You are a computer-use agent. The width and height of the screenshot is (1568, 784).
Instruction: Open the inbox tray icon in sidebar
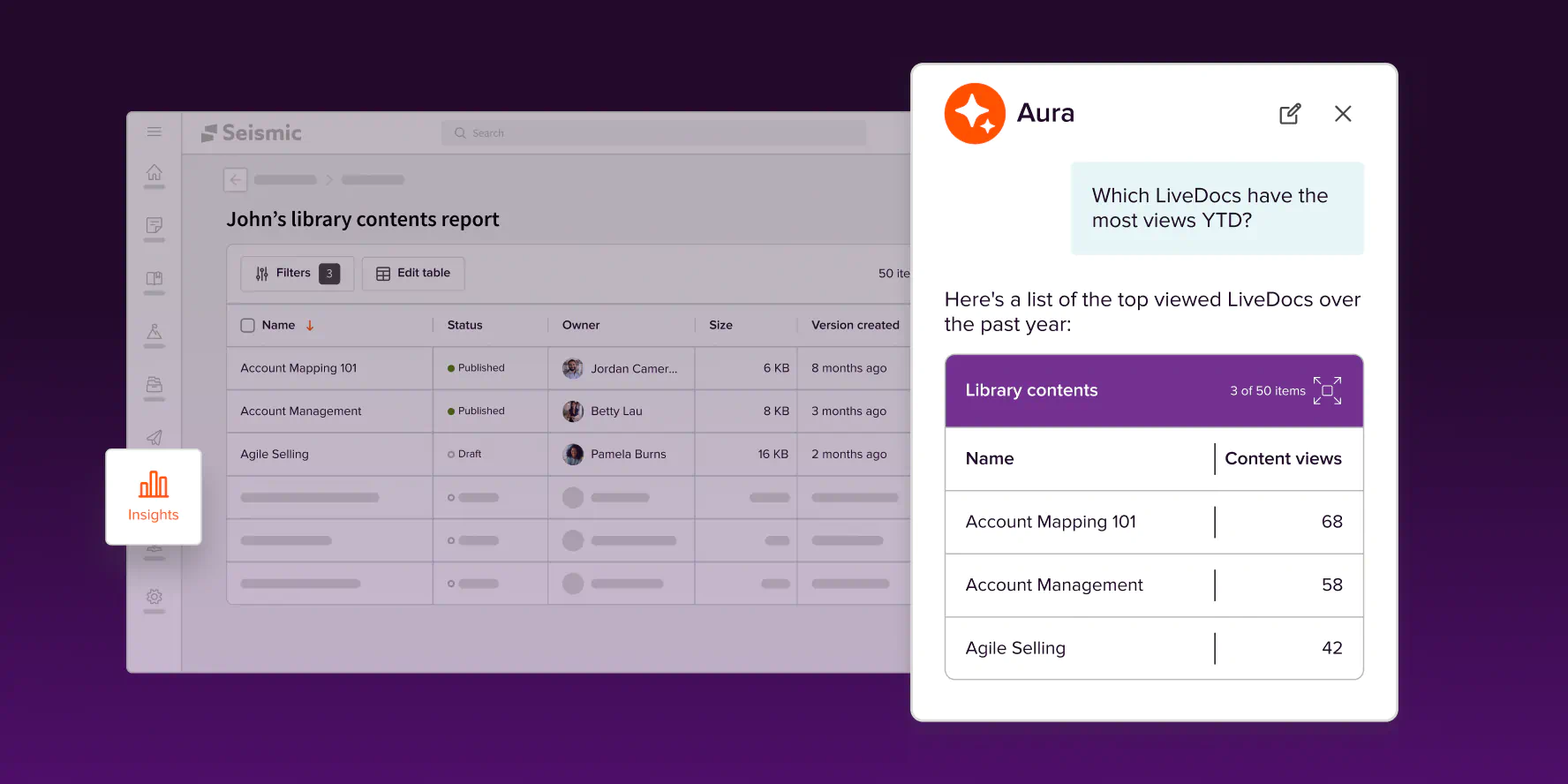click(155, 385)
